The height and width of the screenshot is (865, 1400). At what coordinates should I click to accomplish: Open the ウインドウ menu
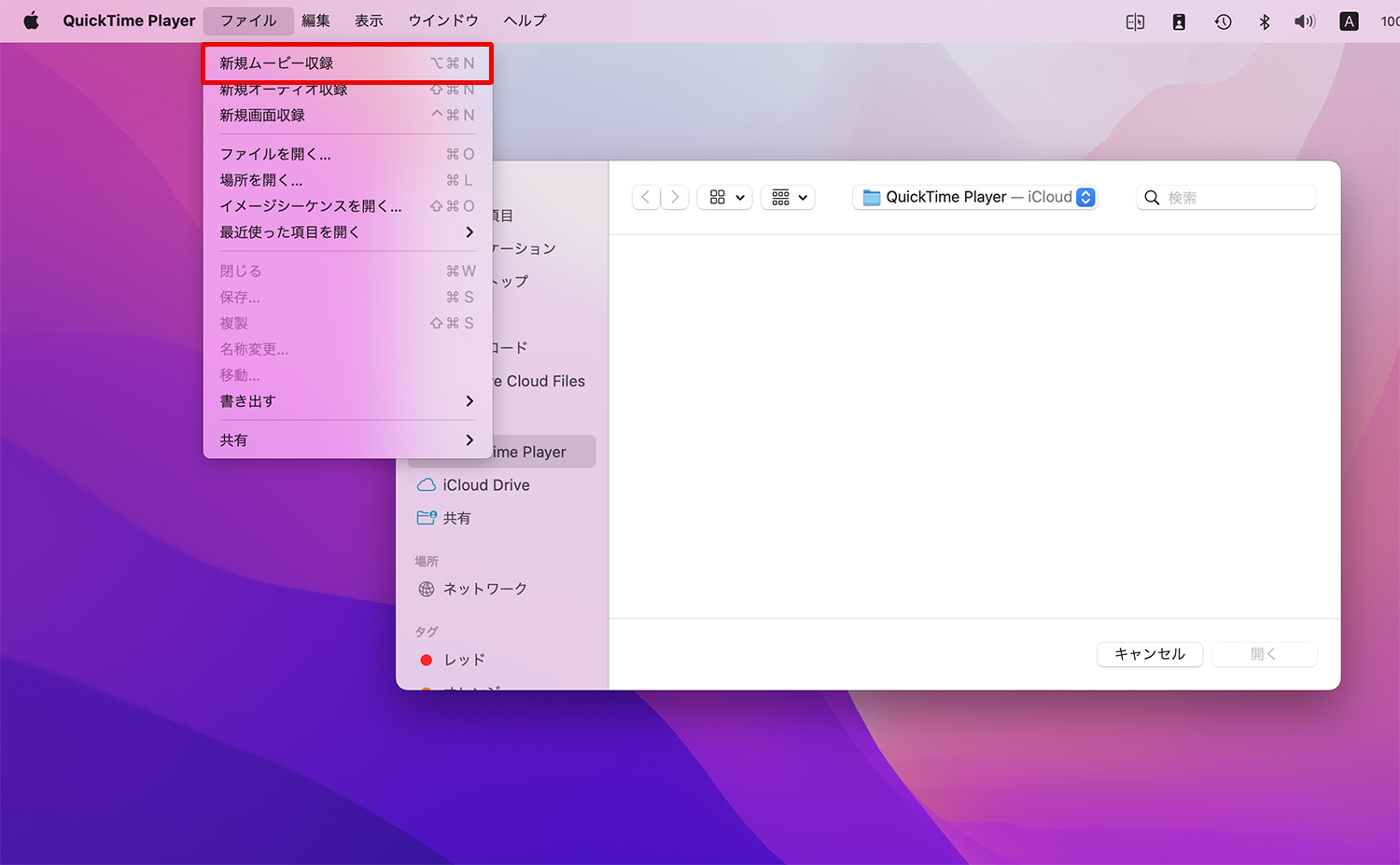click(x=443, y=21)
